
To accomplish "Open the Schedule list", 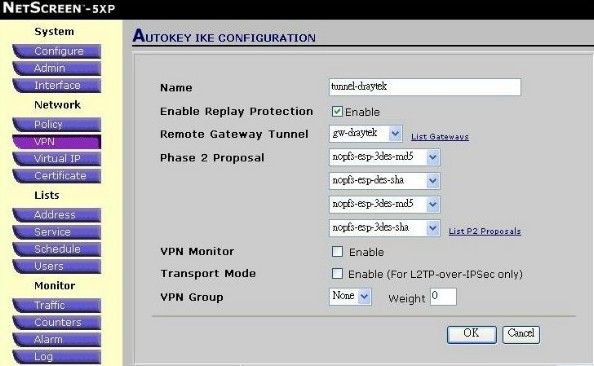I will coord(57,249).
